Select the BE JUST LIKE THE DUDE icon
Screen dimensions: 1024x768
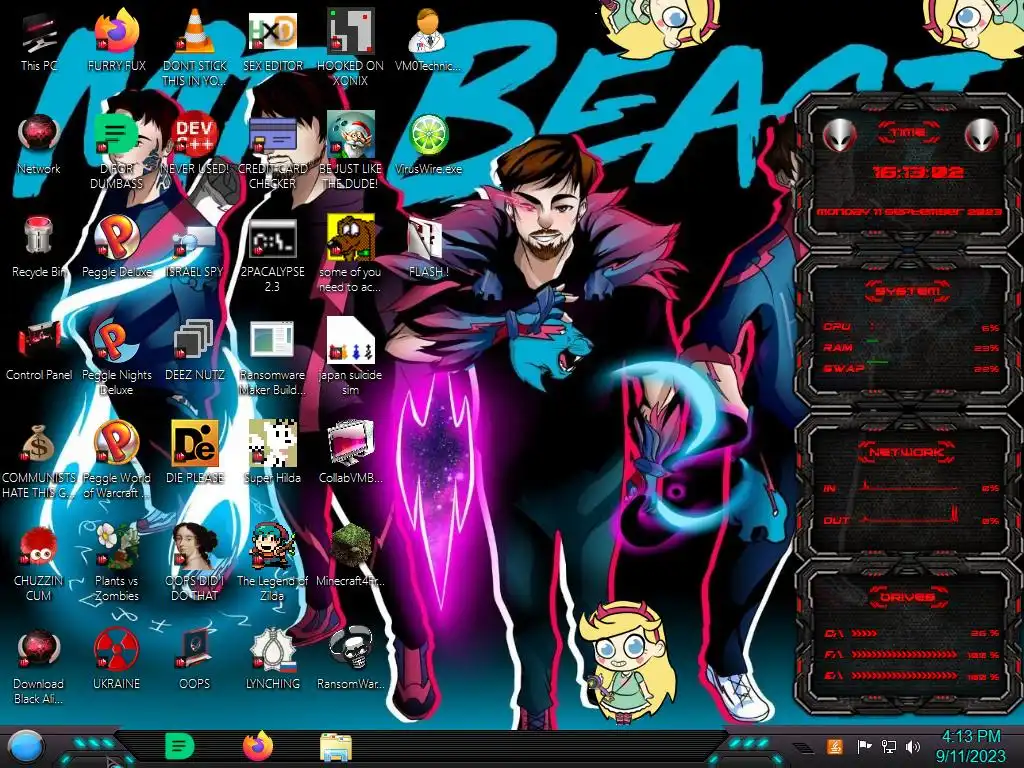350,135
